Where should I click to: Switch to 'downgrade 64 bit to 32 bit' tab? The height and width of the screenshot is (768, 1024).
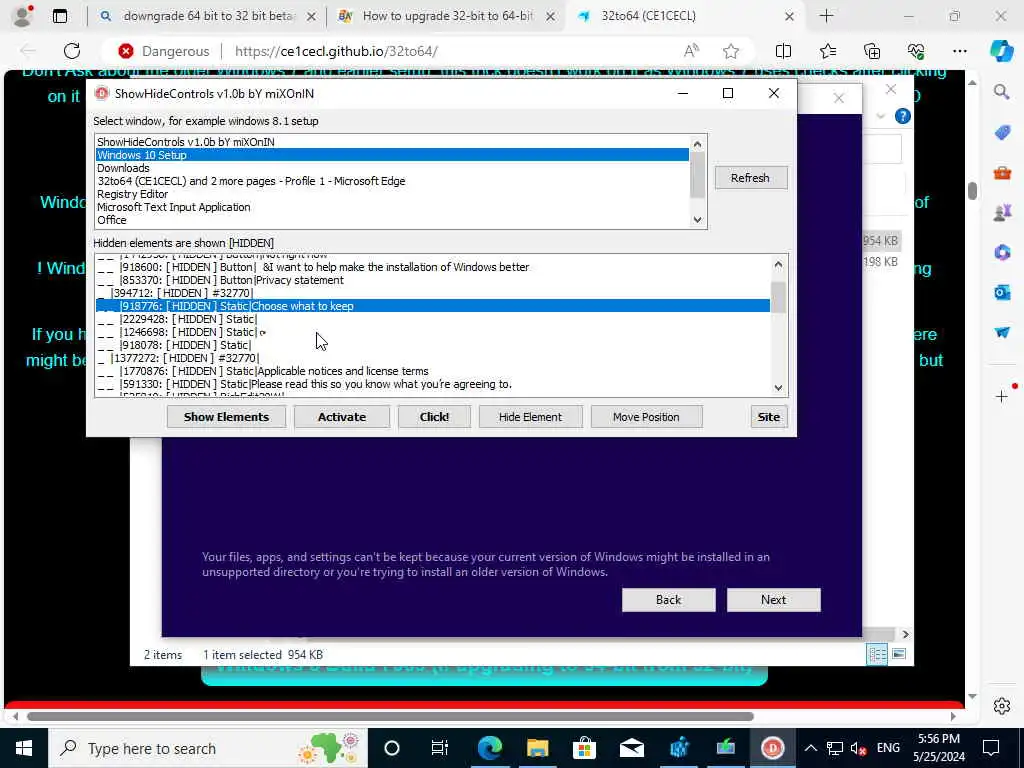(x=209, y=16)
